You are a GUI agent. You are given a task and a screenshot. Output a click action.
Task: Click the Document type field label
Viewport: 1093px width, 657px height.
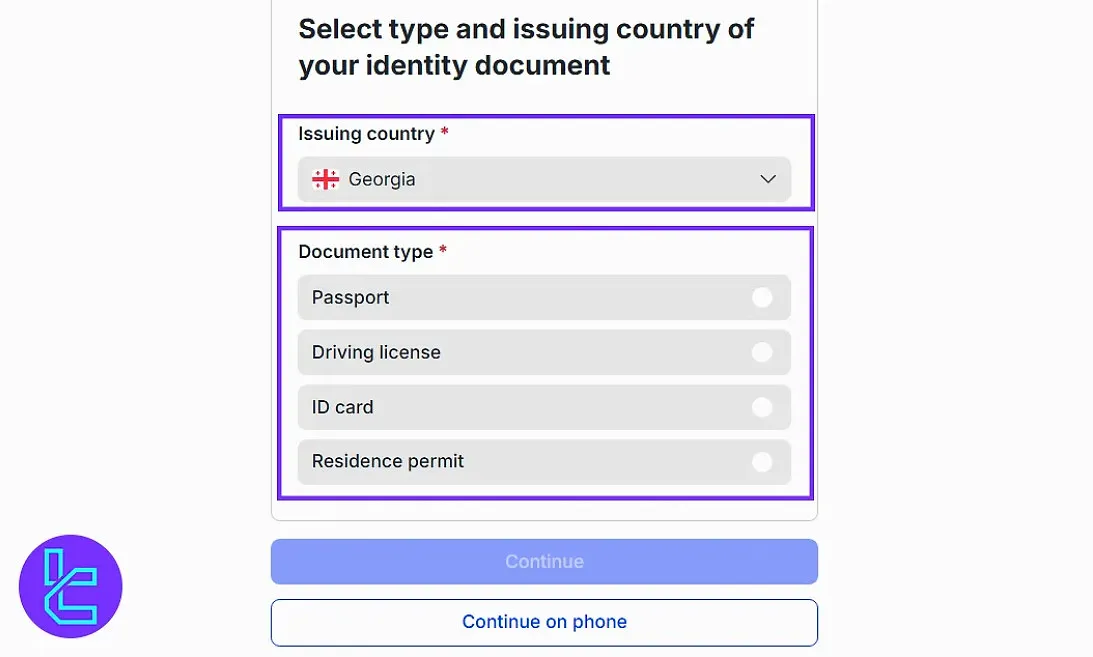365,252
